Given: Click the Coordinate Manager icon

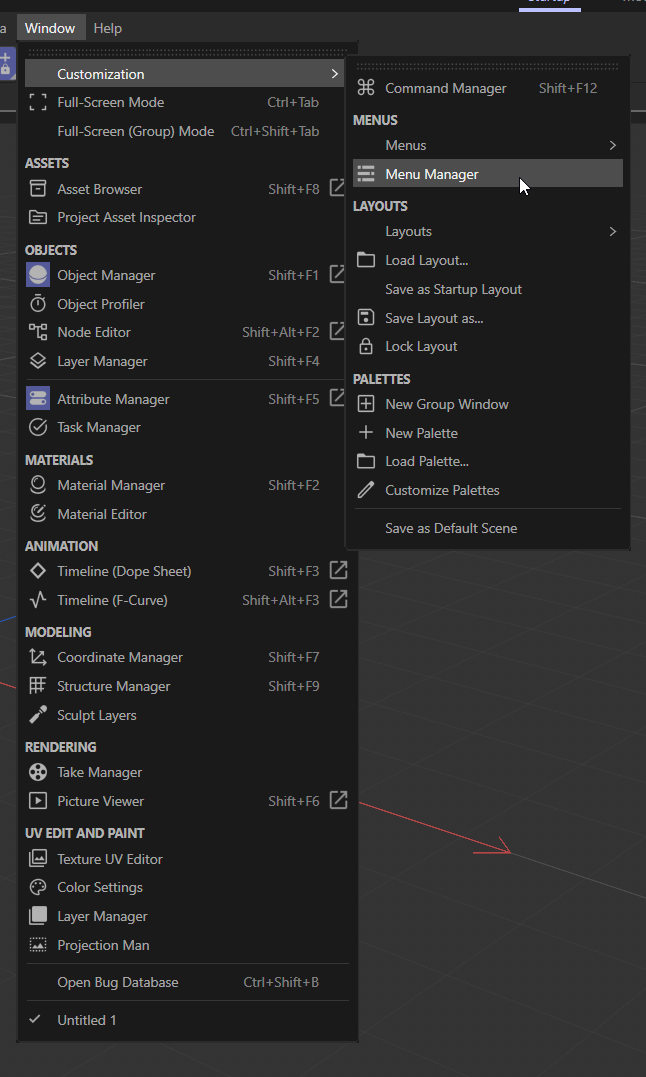Looking at the screenshot, I should tap(38, 657).
